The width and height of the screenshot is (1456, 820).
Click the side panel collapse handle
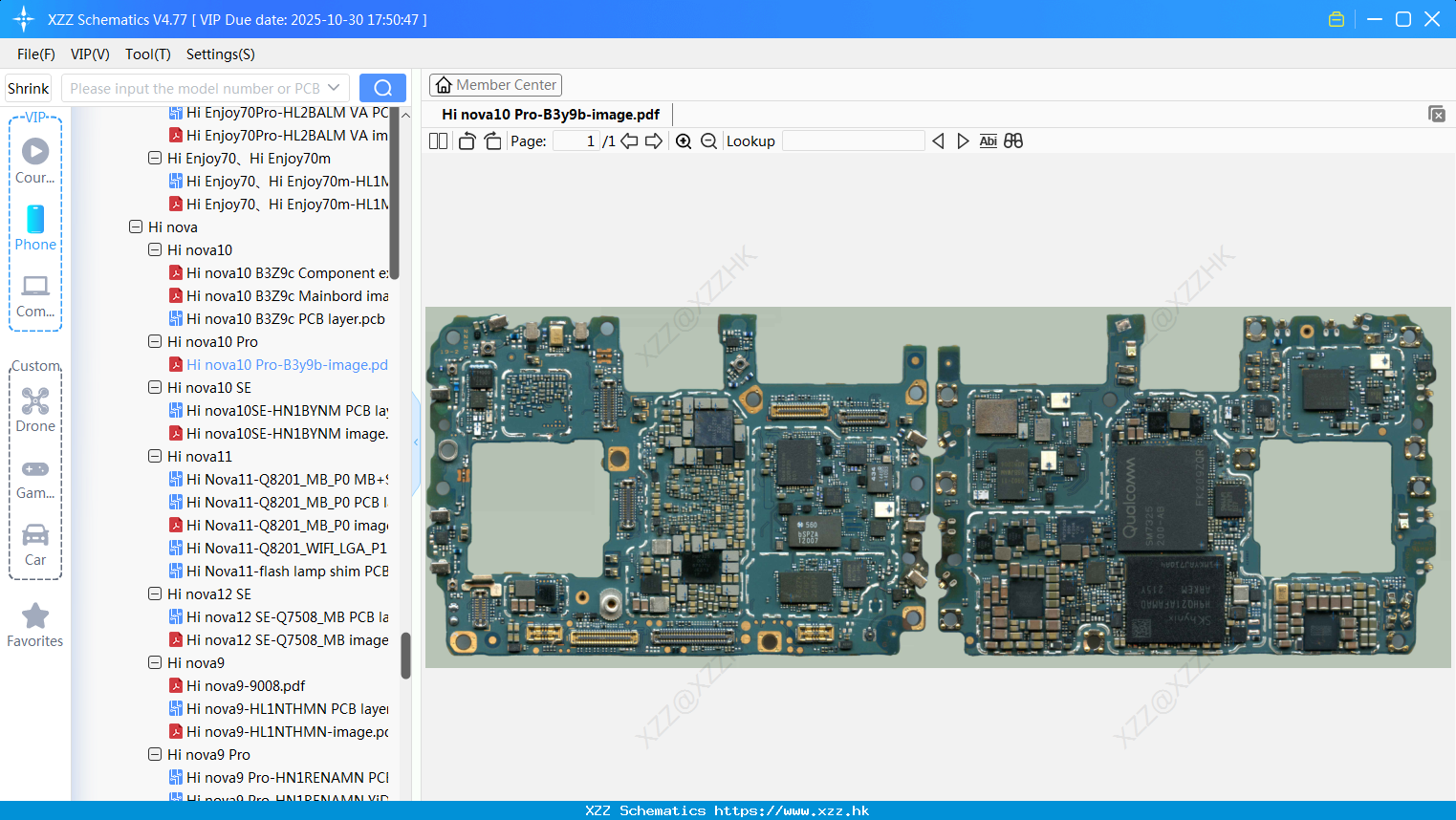[416, 442]
